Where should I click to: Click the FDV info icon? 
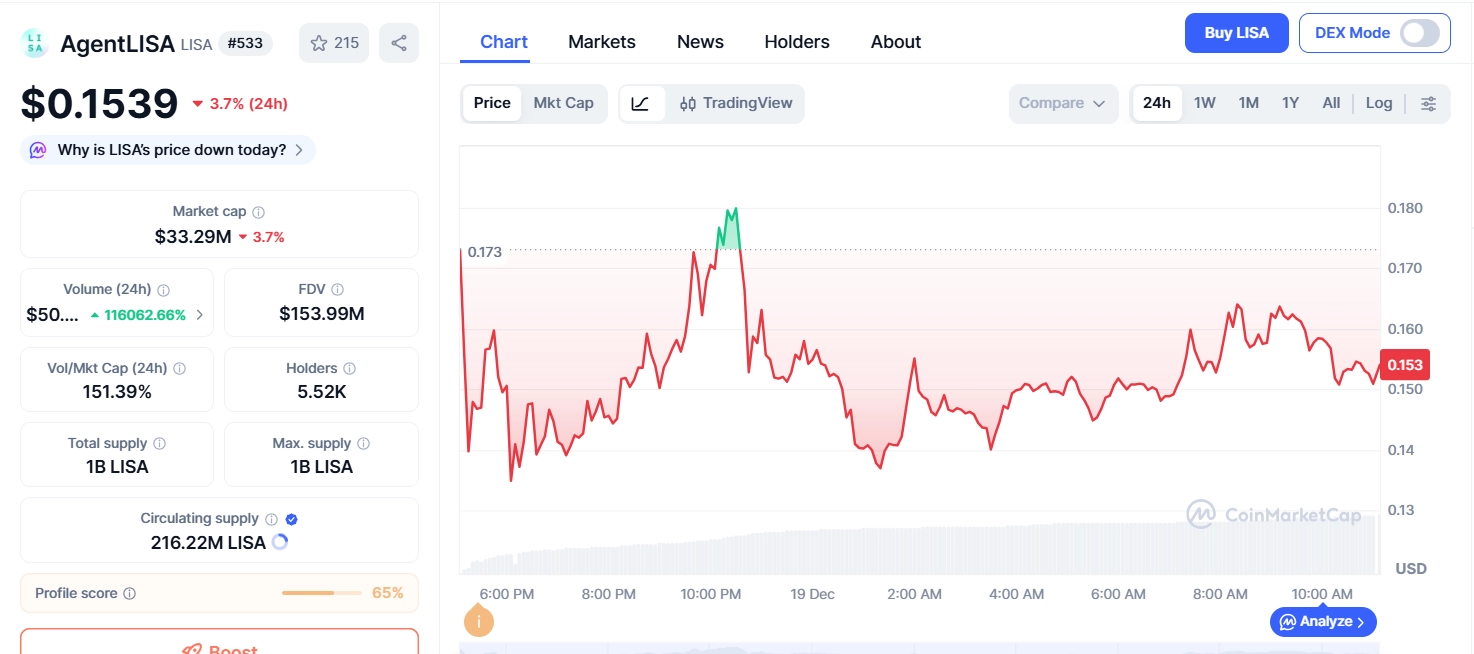(x=338, y=289)
